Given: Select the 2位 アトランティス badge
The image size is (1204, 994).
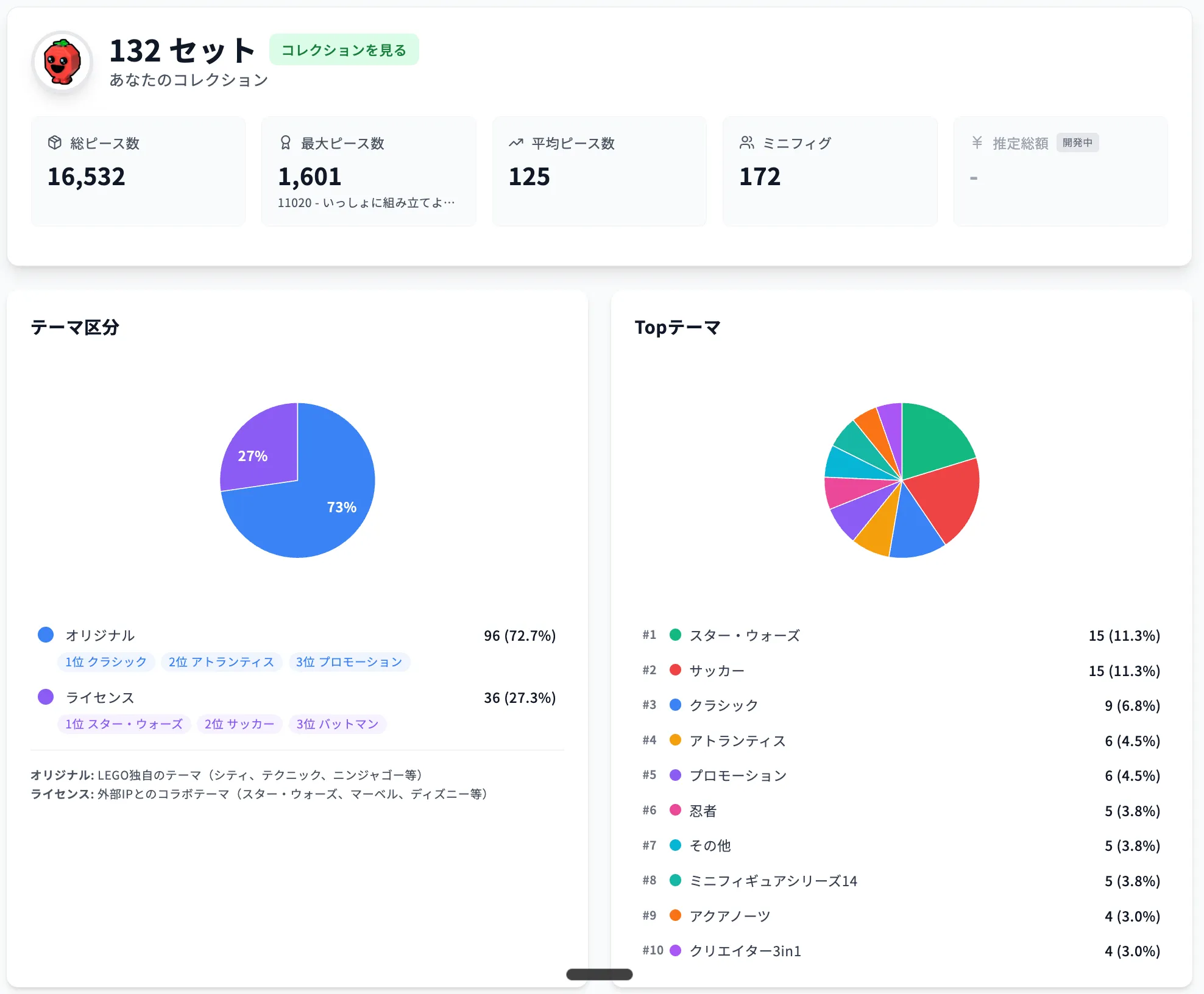Looking at the screenshot, I should point(221,661).
